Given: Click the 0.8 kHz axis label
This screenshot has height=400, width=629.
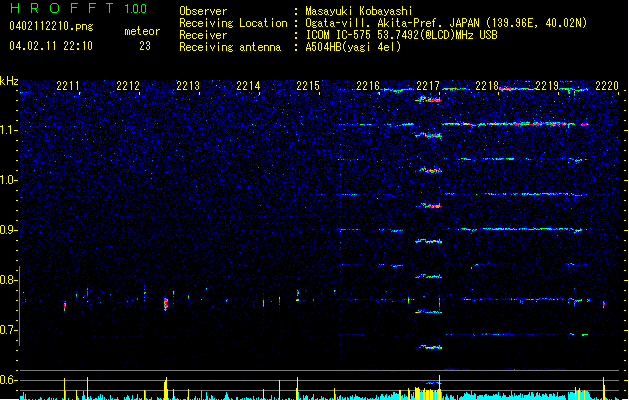Looking at the screenshot, I should point(9,280).
